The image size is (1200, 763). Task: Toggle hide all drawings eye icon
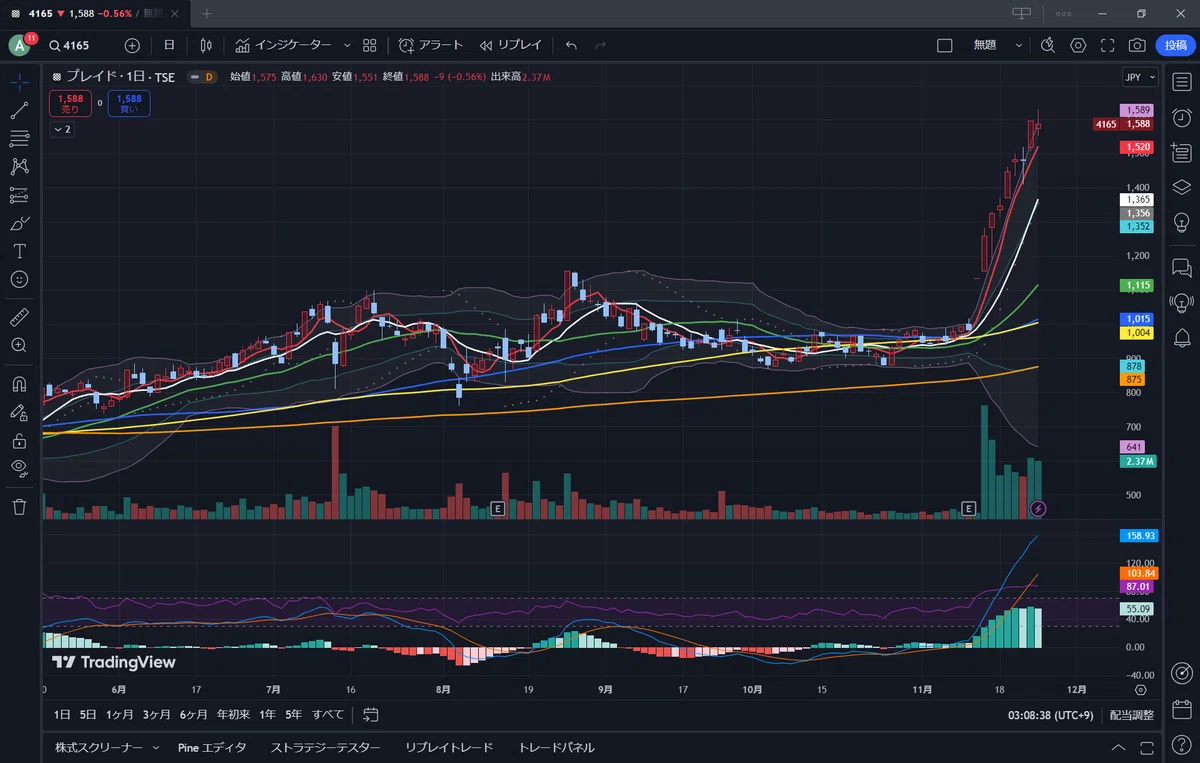point(19,467)
